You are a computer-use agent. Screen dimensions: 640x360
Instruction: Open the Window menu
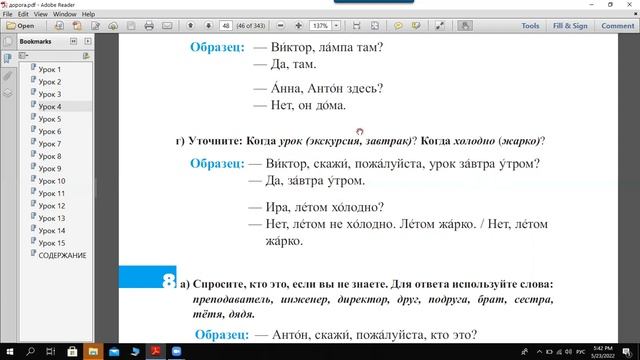[64, 14]
